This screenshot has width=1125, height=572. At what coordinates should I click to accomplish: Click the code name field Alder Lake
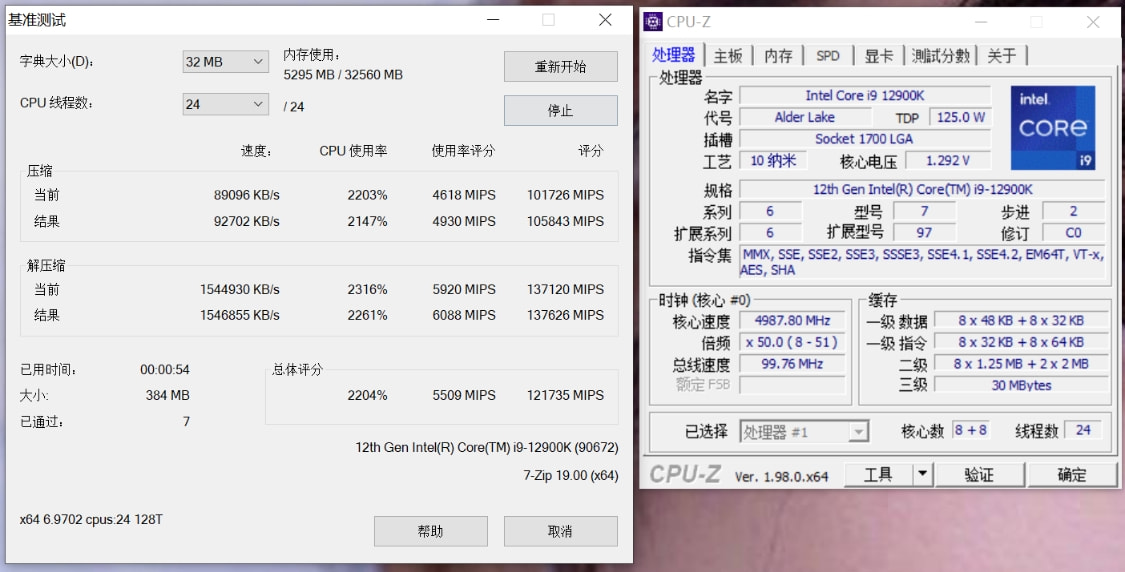pyautogui.click(x=804, y=117)
